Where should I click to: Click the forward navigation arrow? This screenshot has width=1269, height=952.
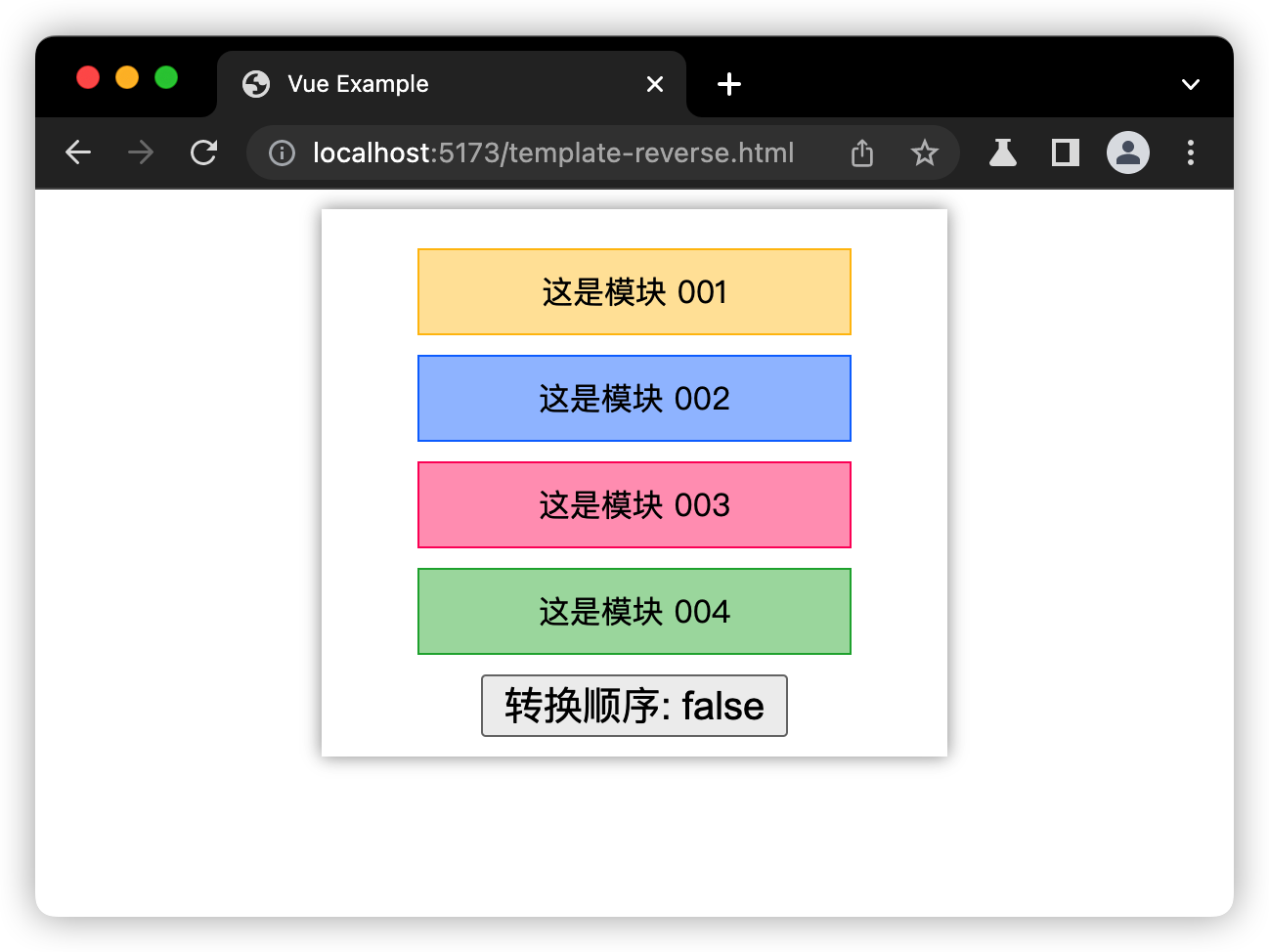[141, 152]
